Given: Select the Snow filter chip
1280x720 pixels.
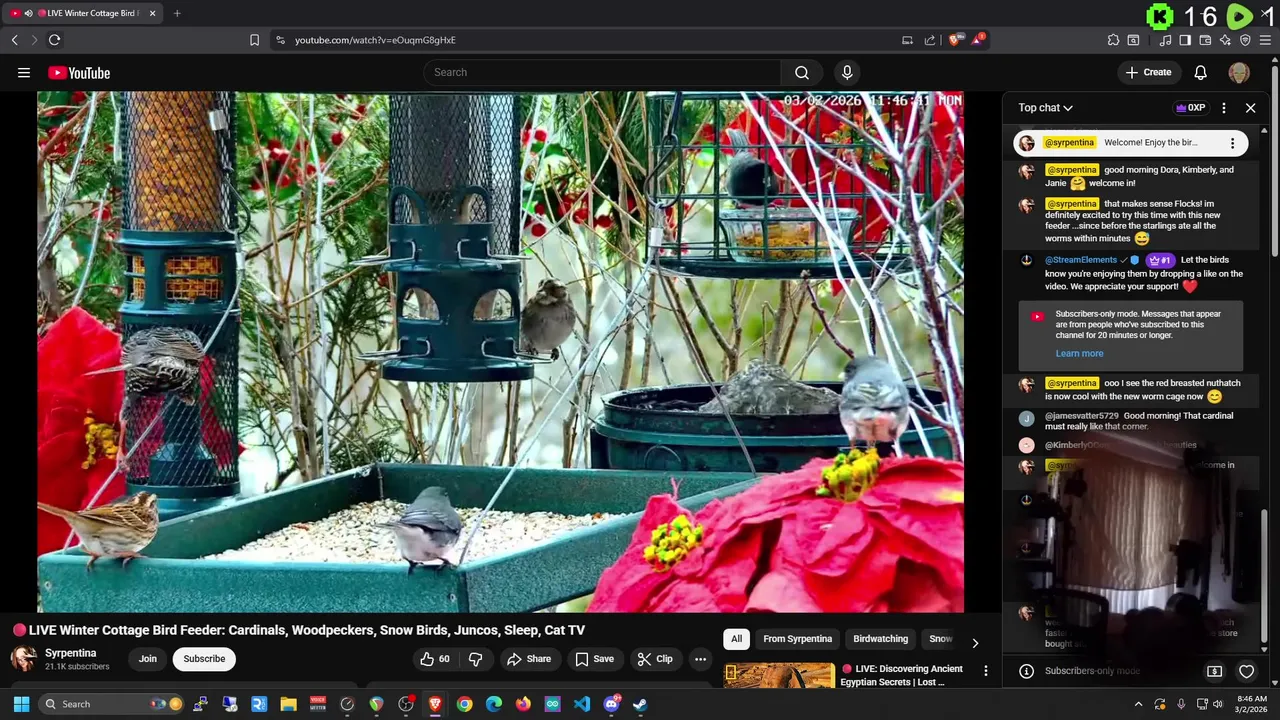Looking at the screenshot, I should coord(941,639).
